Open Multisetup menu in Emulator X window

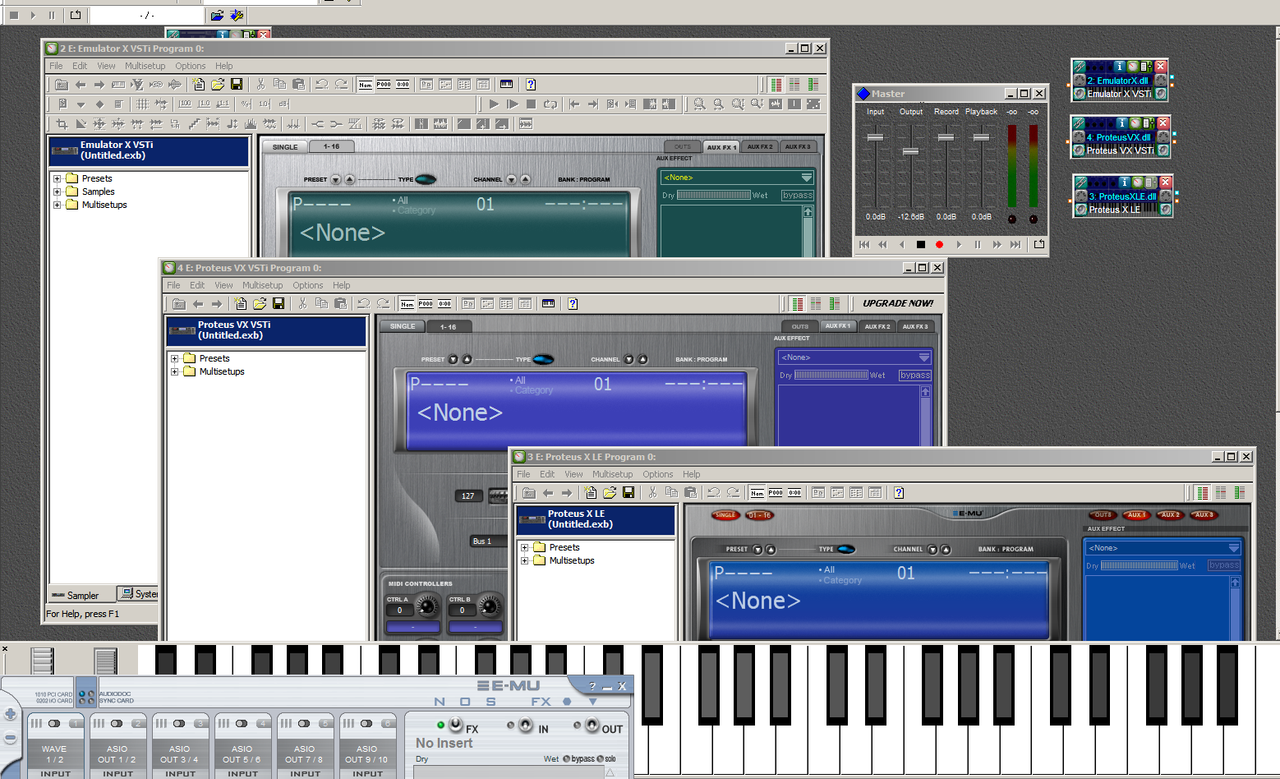coord(146,66)
